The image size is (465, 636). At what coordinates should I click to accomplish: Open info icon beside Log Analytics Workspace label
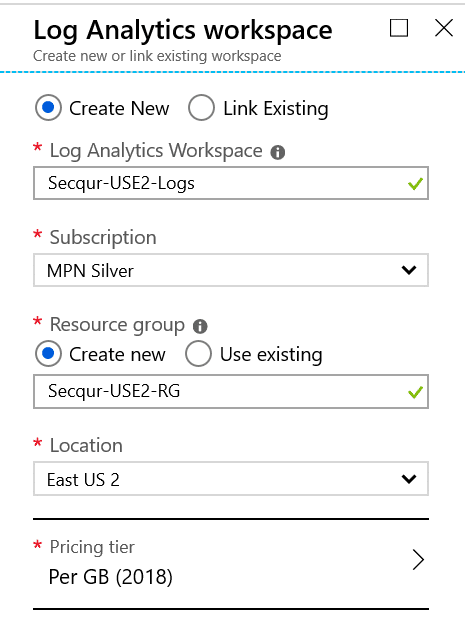[x=278, y=153]
